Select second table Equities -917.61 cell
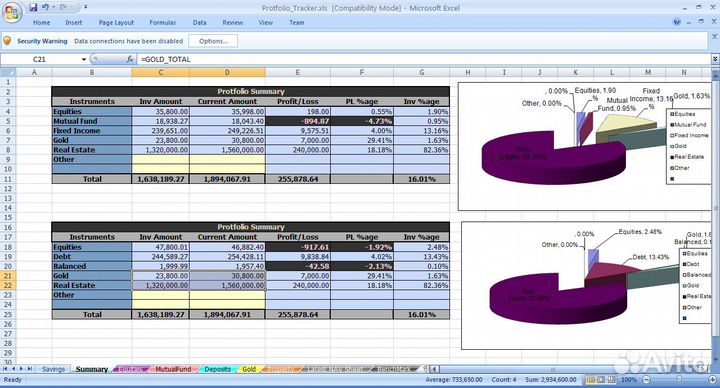The height and width of the screenshot is (388, 720). (x=298, y=247)
